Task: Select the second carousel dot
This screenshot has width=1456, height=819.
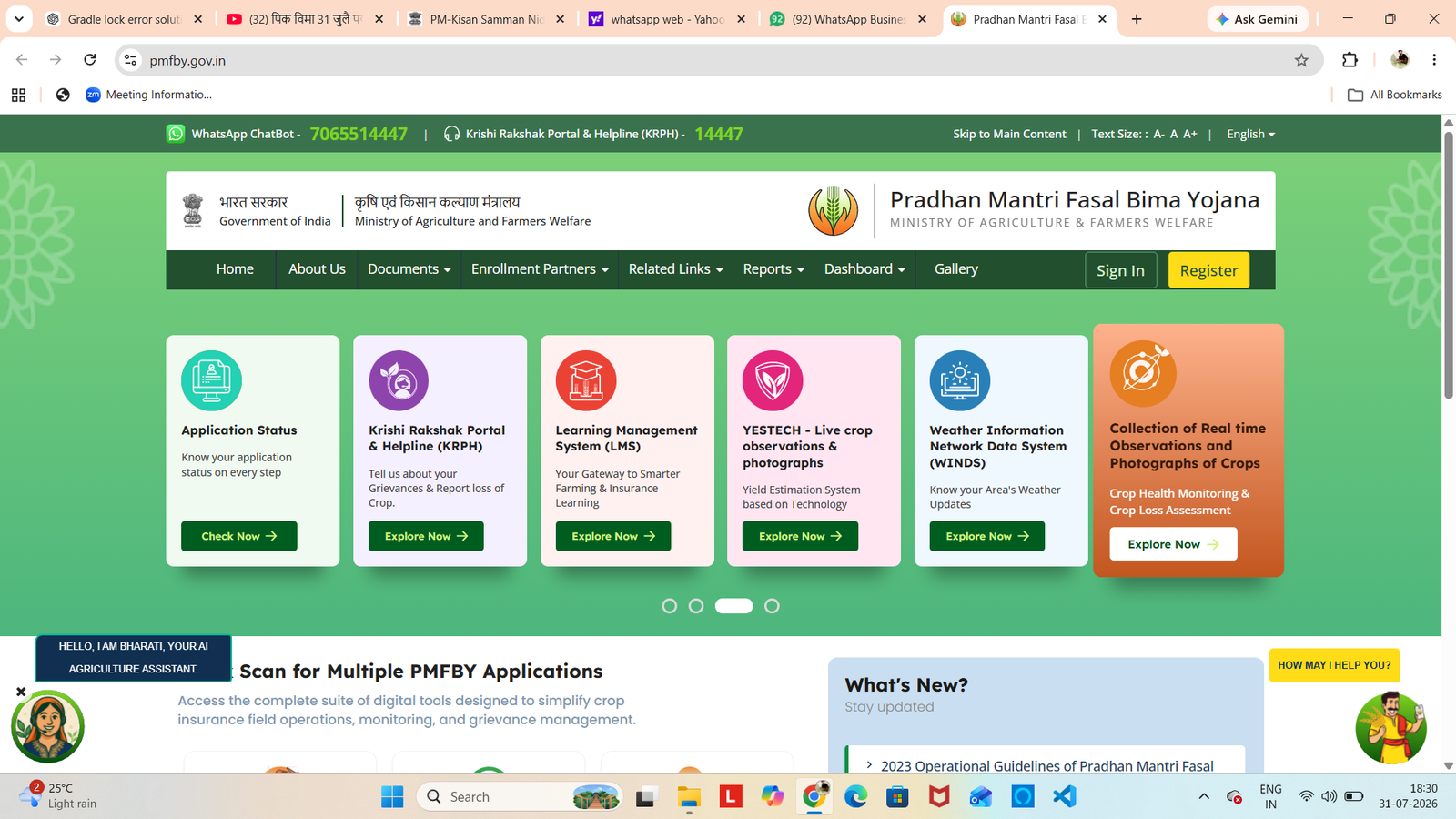Action: pyautogui.click(x=696, y=606)
